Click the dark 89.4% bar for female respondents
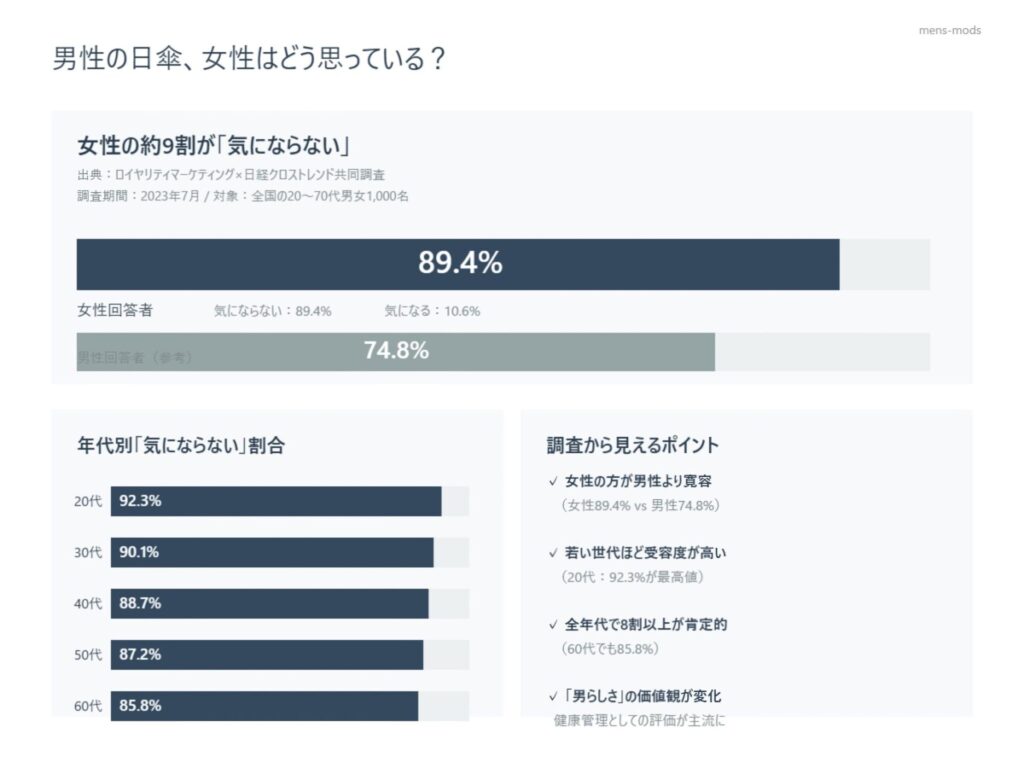Image resolution: width=1024 pixels, height=768 pixels. point(458,264)
